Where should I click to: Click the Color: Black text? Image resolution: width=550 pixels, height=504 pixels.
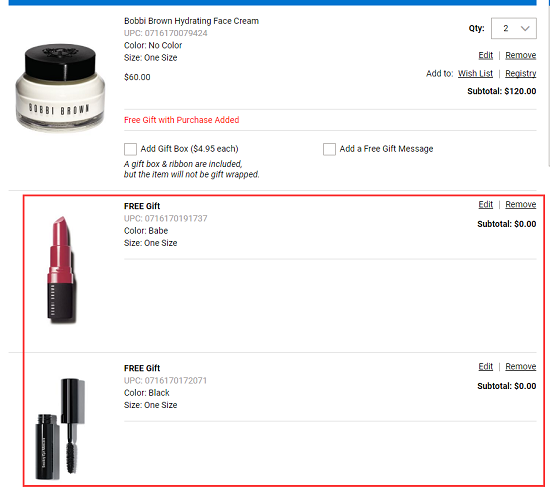point(147,393)
